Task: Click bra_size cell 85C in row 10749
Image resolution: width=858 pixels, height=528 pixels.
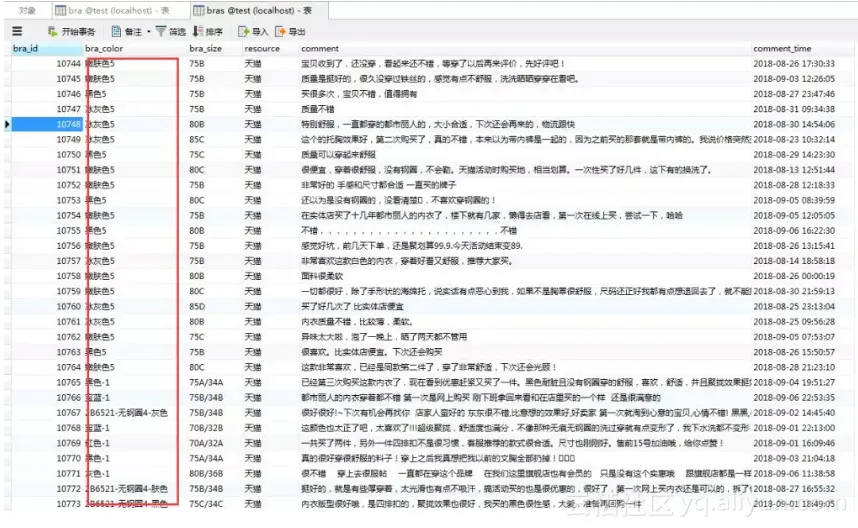Action: (x=197, y=140)
